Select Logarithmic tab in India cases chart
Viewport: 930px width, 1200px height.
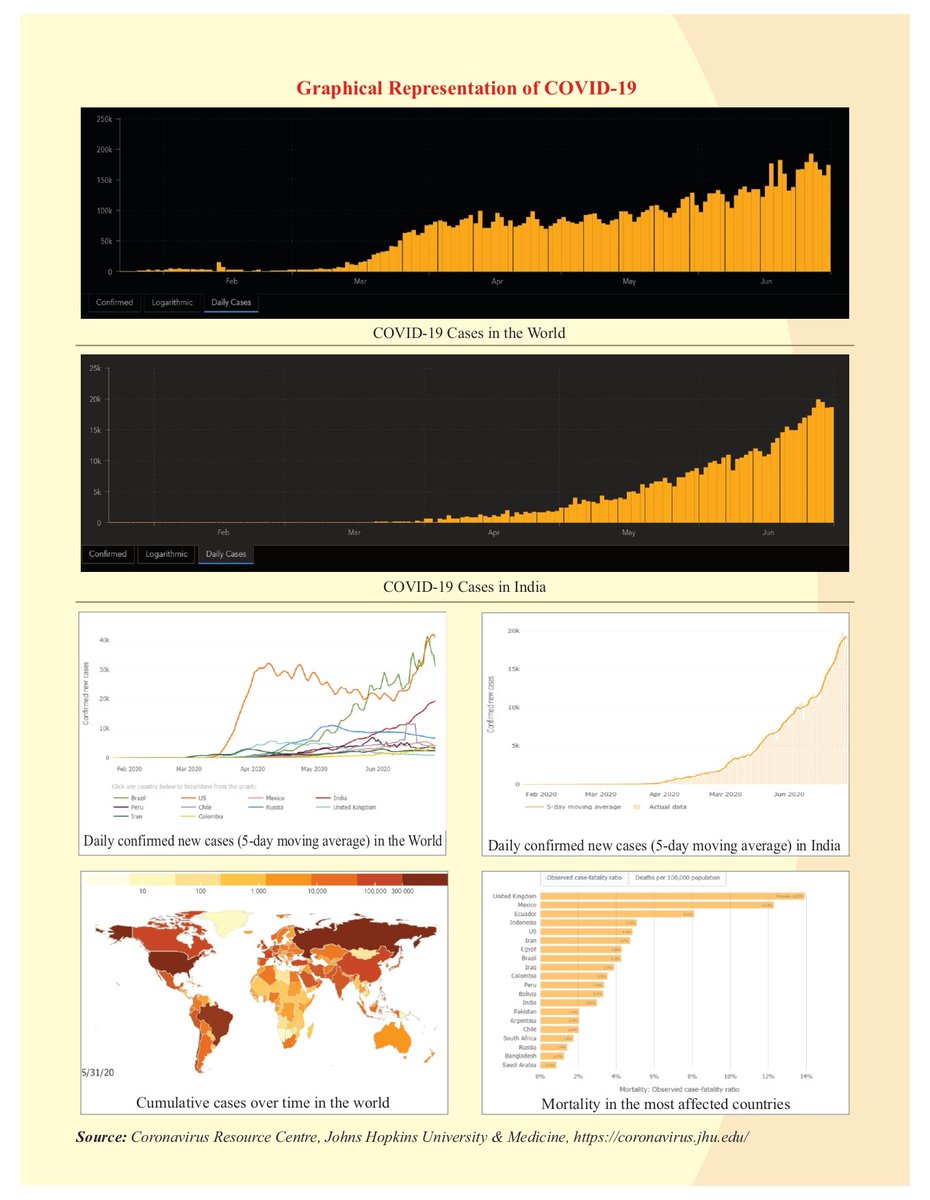166,554
